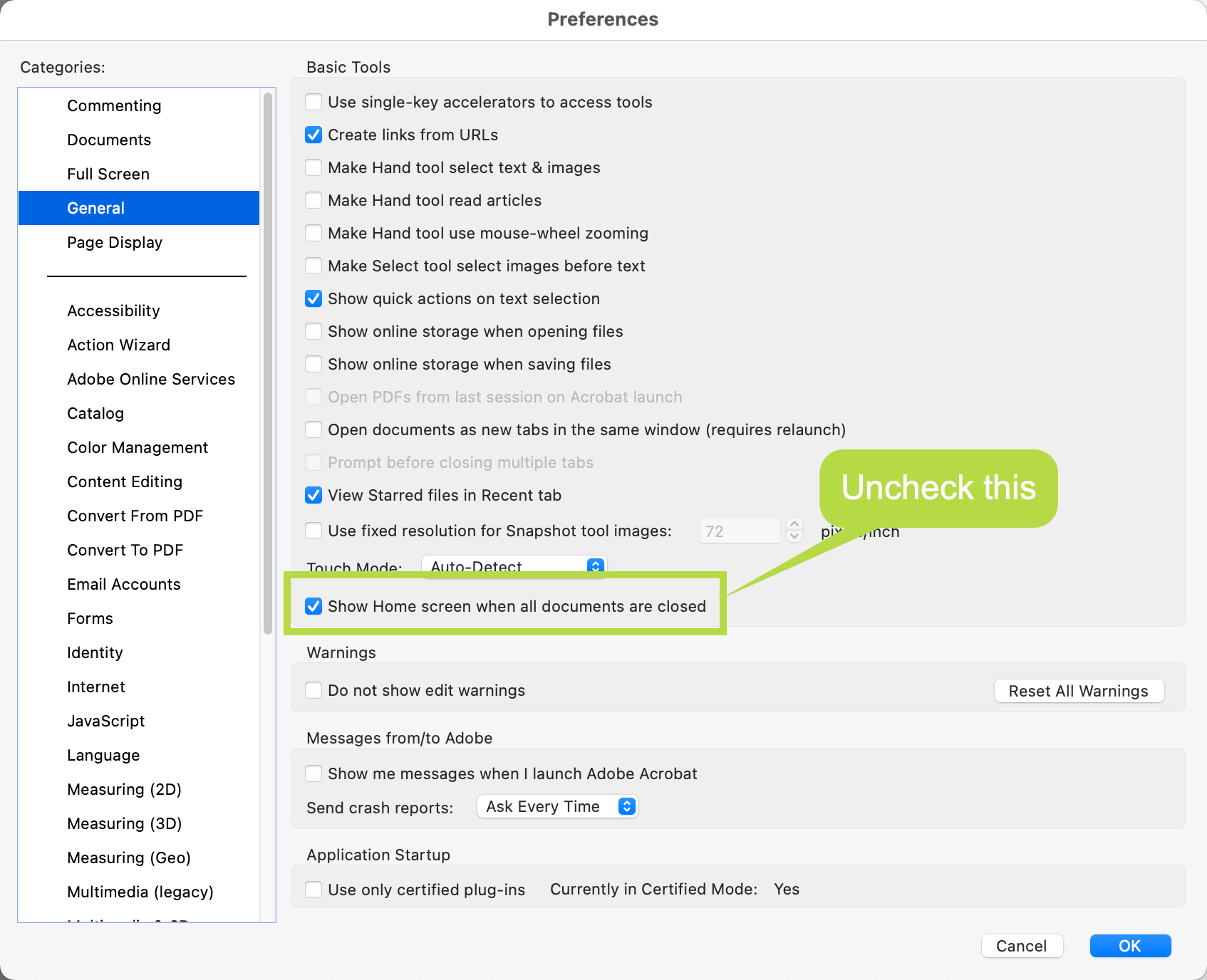Viewport: 1207px width, 980px height.
Task: Enable Make Hand tool read articles
Action: click(x=314, y=200)
